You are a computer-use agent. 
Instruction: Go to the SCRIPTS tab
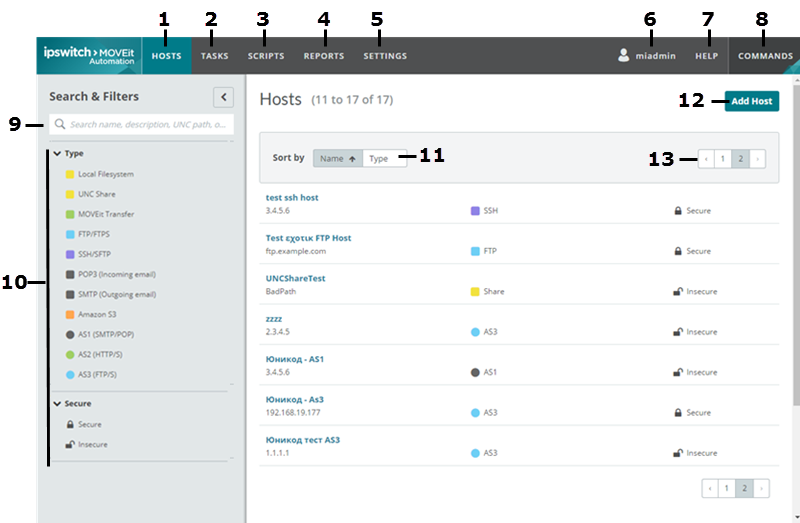[x=266, y=56]
